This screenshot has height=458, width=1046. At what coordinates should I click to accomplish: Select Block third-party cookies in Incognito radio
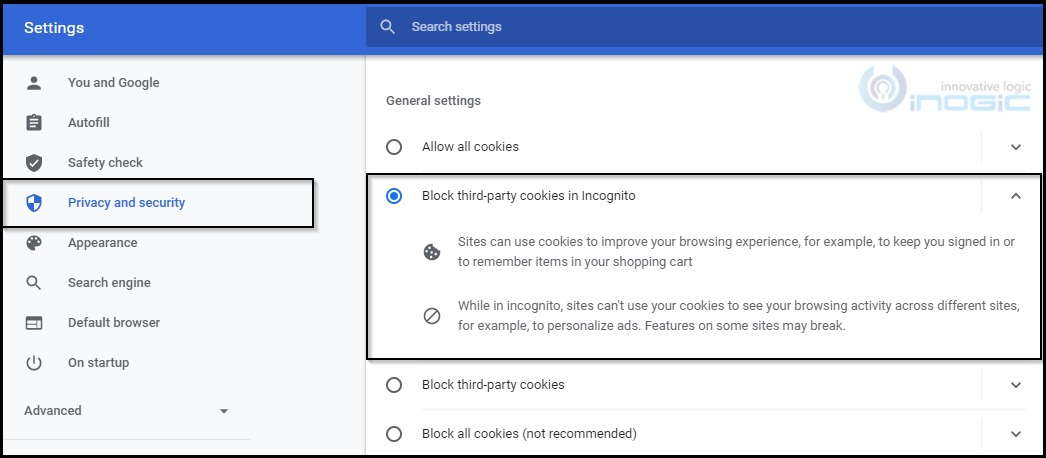(394, 196)
